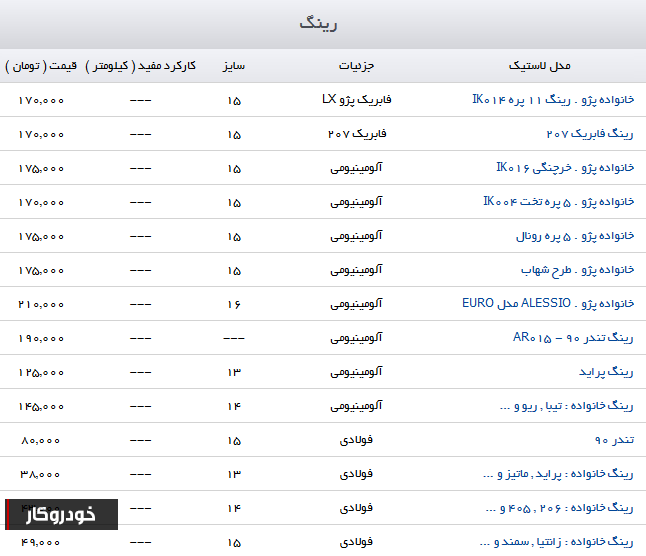This screenshot has height=556, width=646.
Task: Click the رینگ table title
Action: point(318,23)
